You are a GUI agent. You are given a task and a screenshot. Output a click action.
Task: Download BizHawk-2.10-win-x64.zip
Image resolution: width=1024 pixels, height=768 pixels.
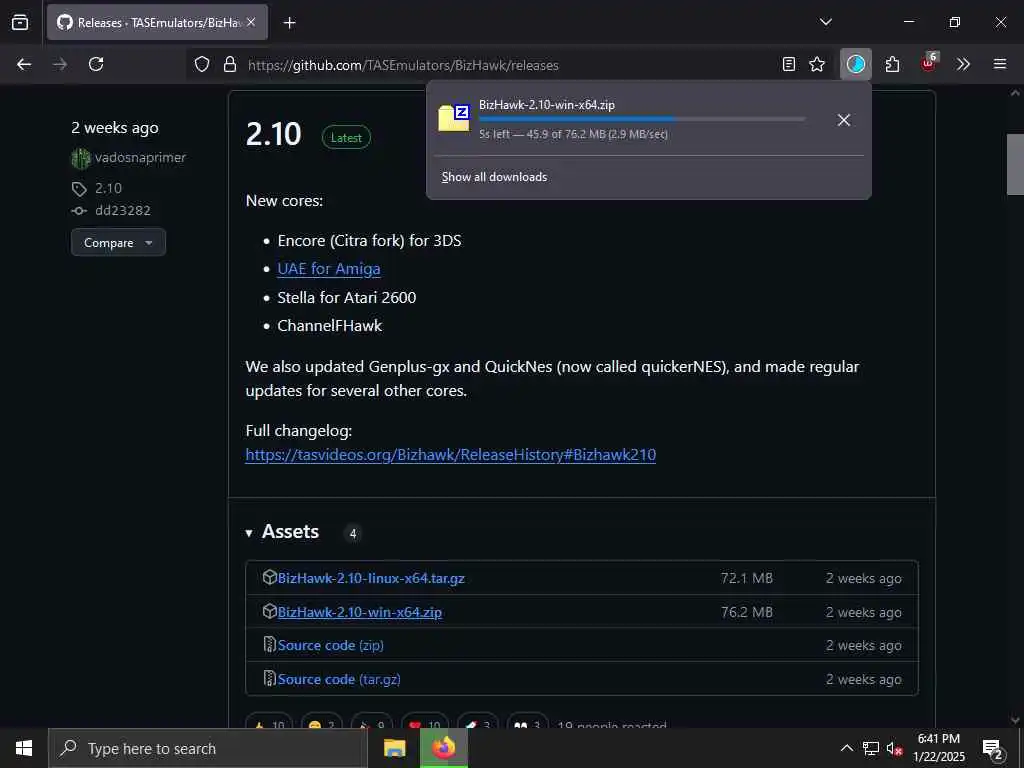pos(360,612)
